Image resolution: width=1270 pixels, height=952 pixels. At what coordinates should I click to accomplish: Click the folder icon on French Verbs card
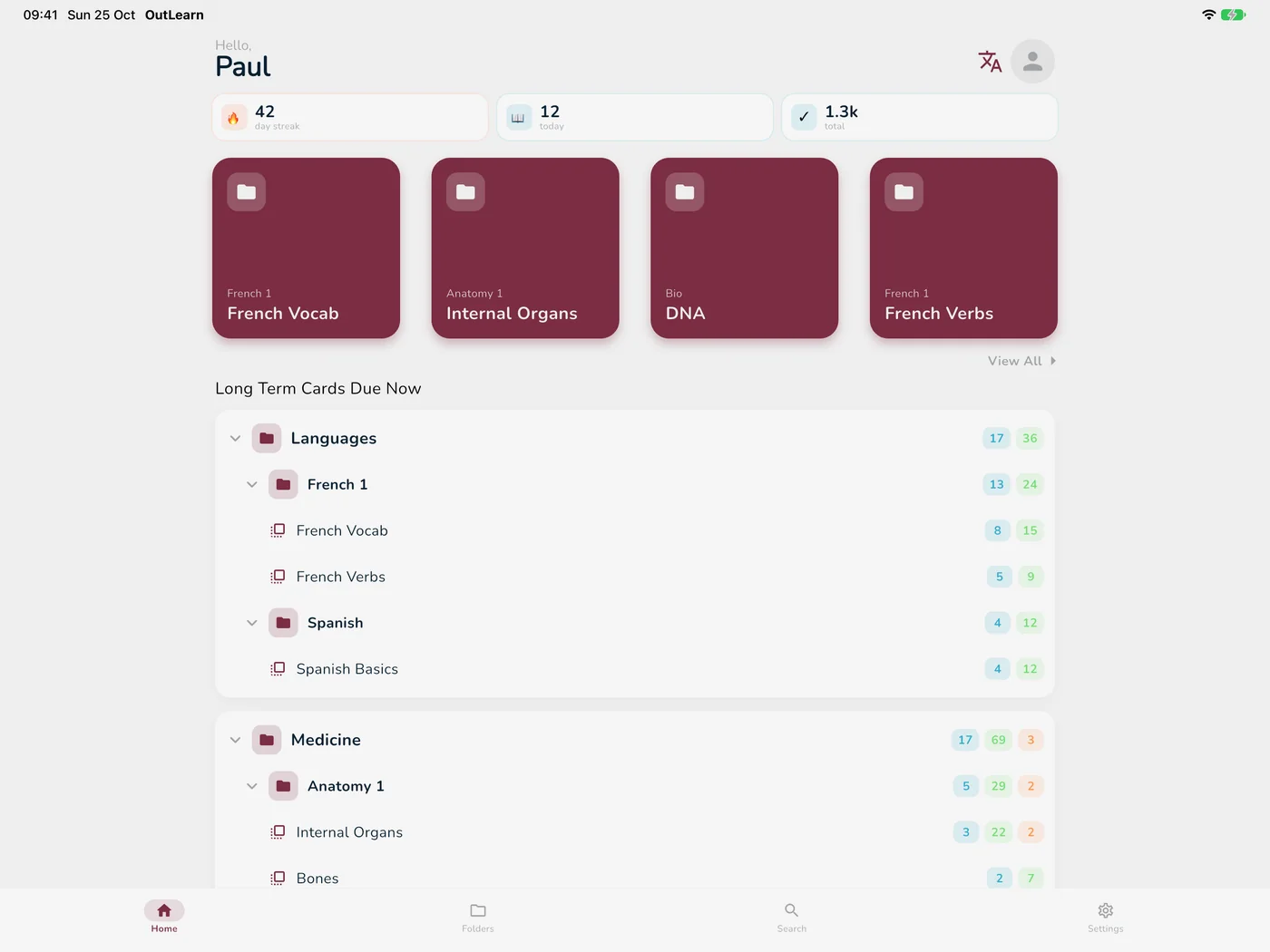tap(904, 192)
